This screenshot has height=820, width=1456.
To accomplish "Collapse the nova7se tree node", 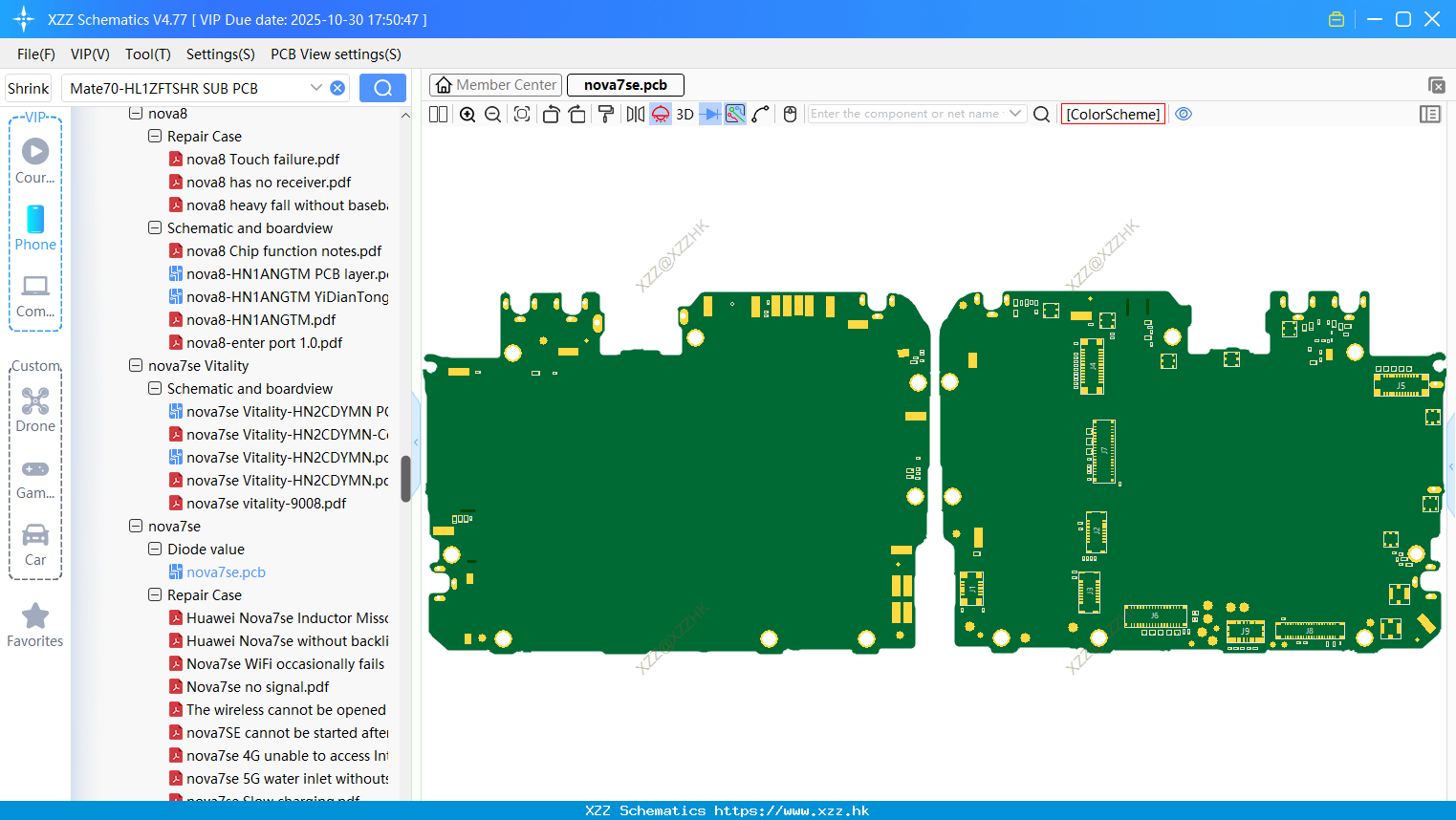I will 136,526.
